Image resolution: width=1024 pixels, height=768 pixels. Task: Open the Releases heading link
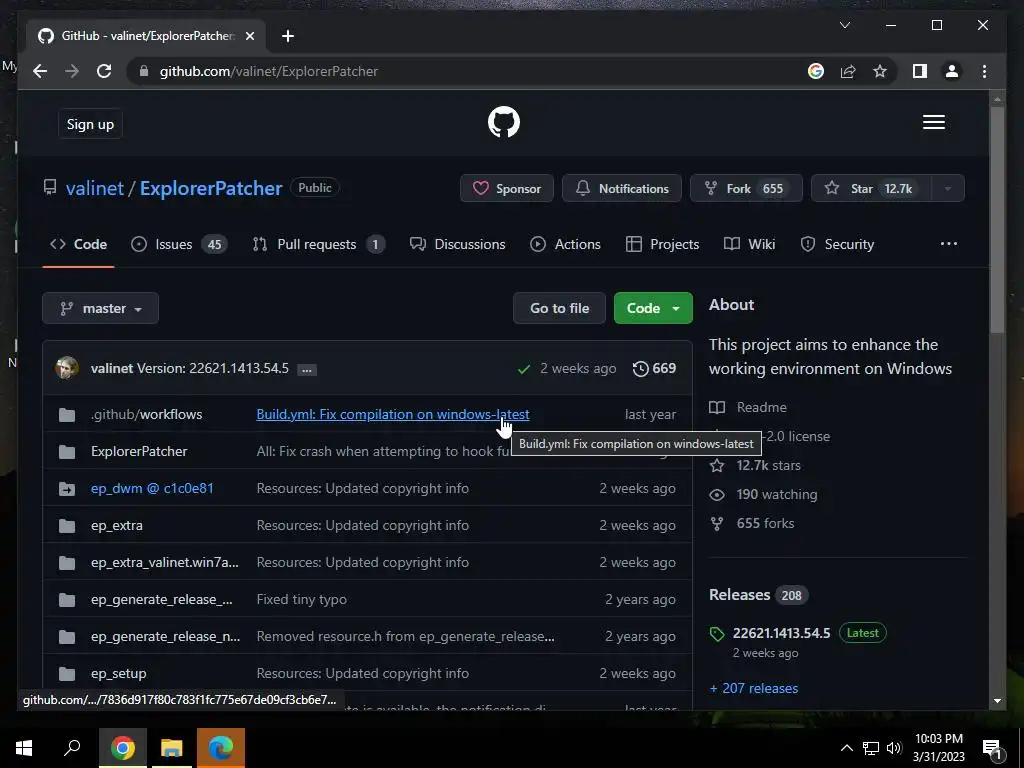739,595
